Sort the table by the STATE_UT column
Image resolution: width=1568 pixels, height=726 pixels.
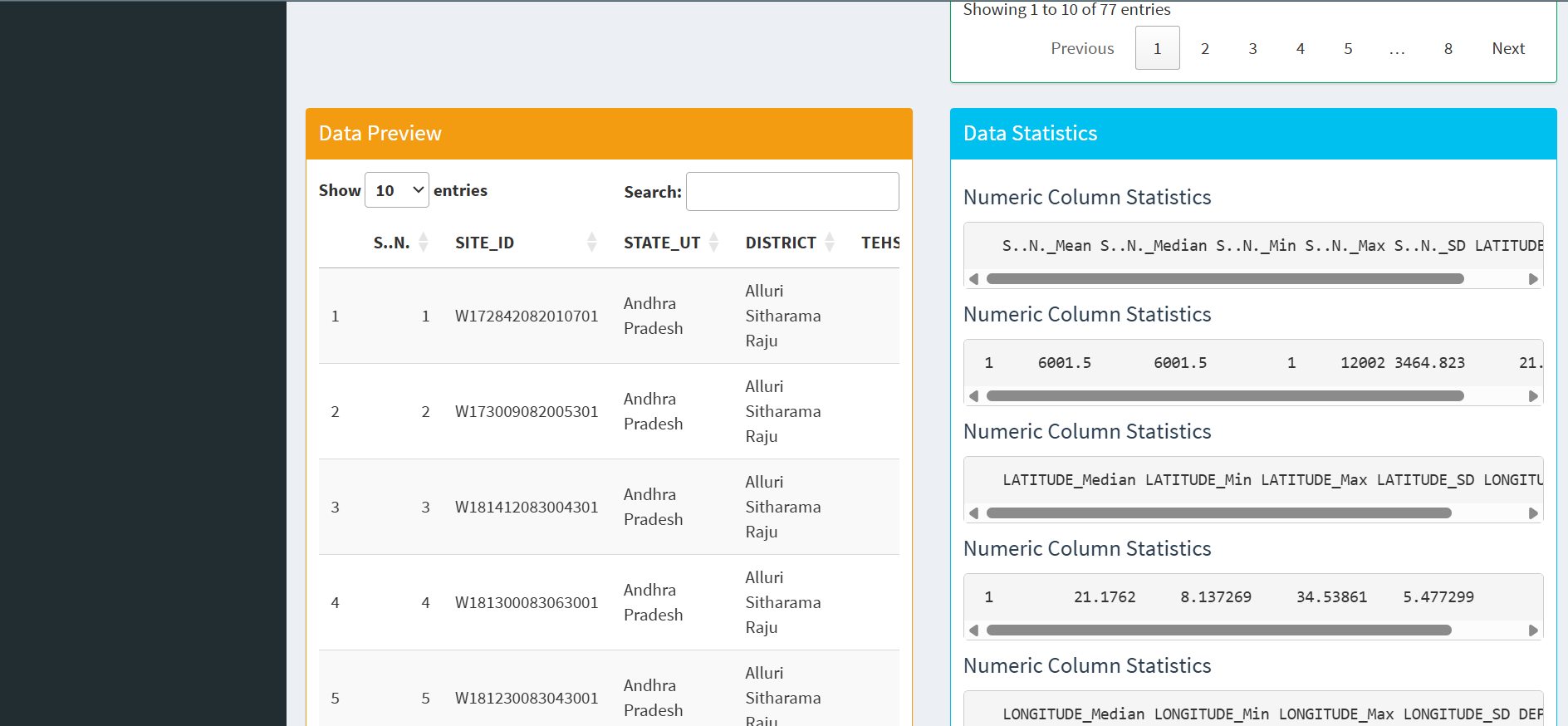tap(714, 243)
